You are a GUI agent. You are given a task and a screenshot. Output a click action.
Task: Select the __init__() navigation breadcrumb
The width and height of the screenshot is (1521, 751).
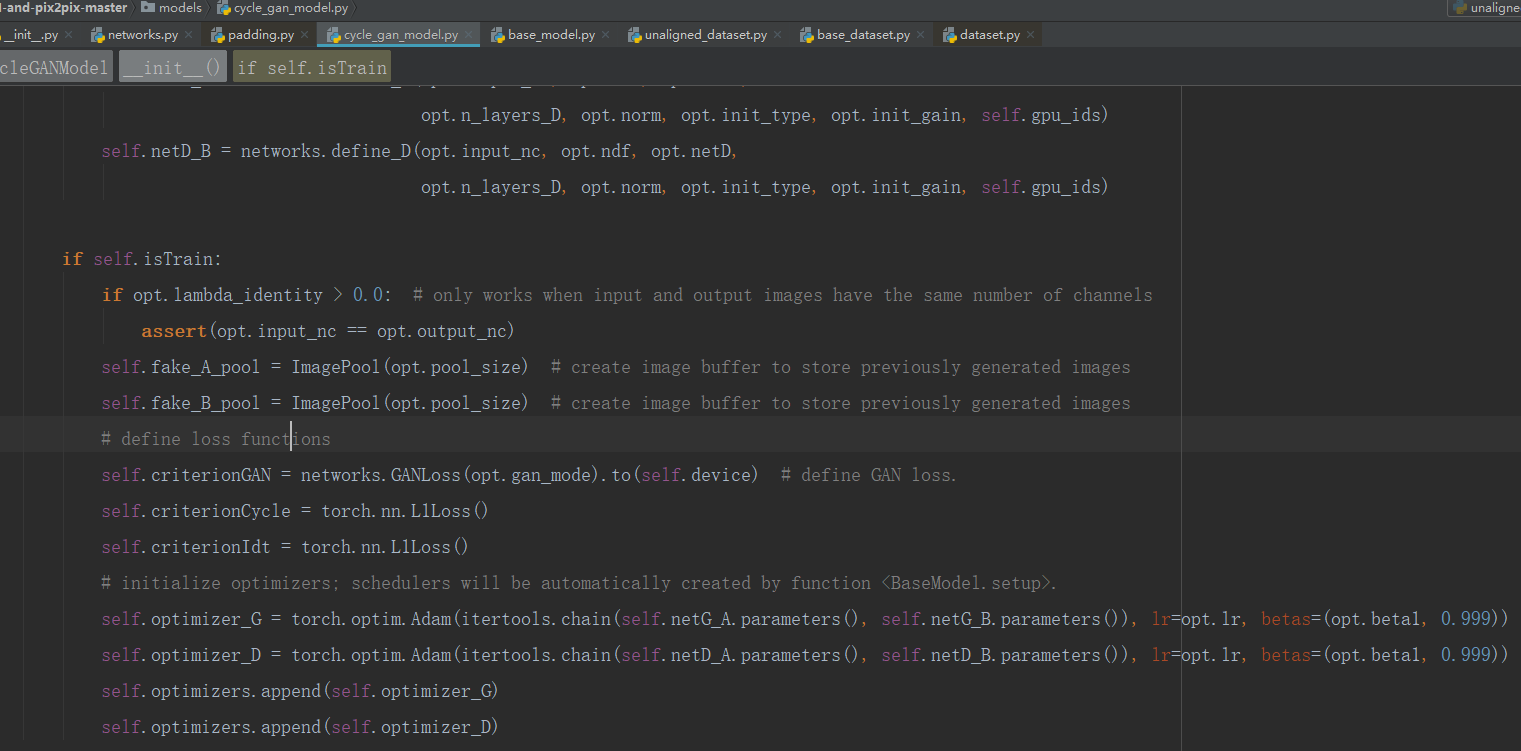[172, 66]
